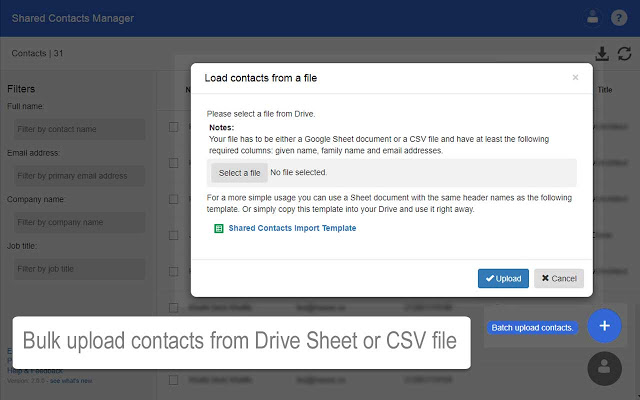Refresh the contacts list with sync icon
The width and height of the screenshot is (640, 400).
(x=624, y=53)
